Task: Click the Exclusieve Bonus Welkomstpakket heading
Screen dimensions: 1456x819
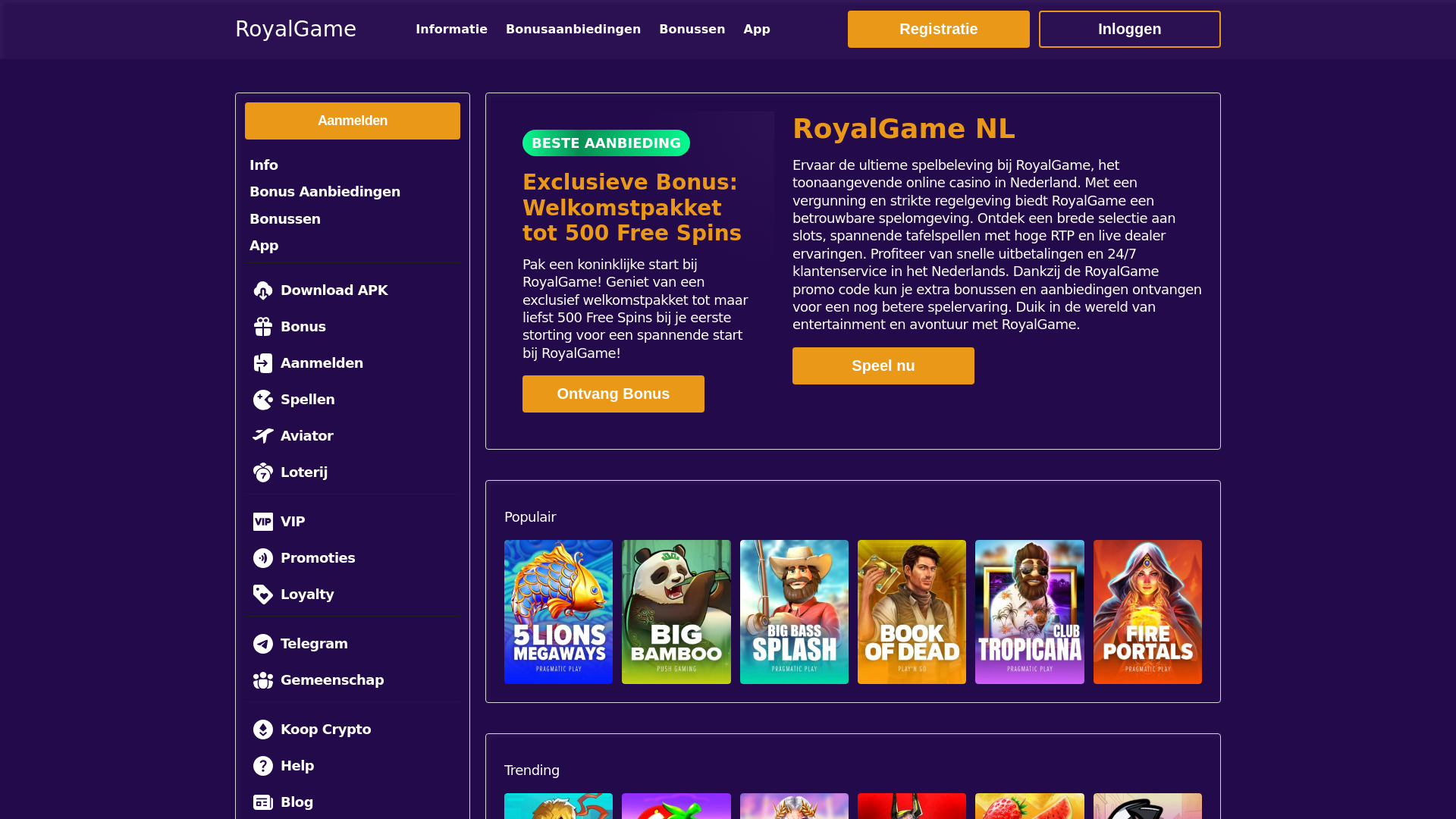Action: (x=632, y=208)
